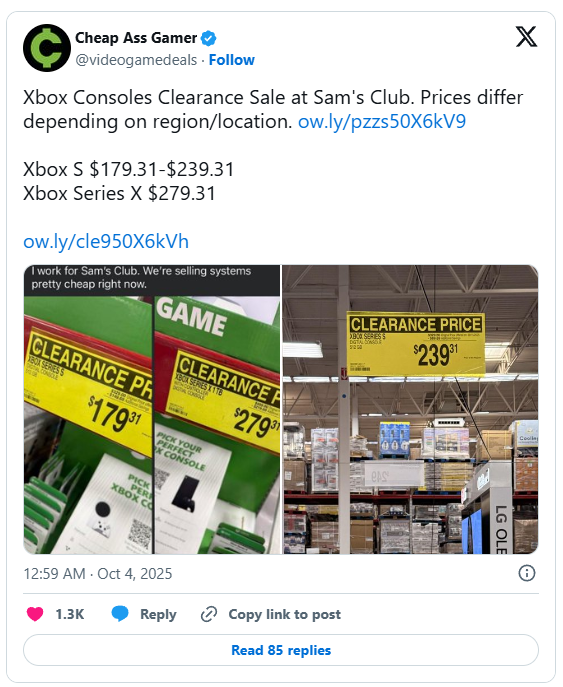Click the Read 85 replies button

click(281, 650)
